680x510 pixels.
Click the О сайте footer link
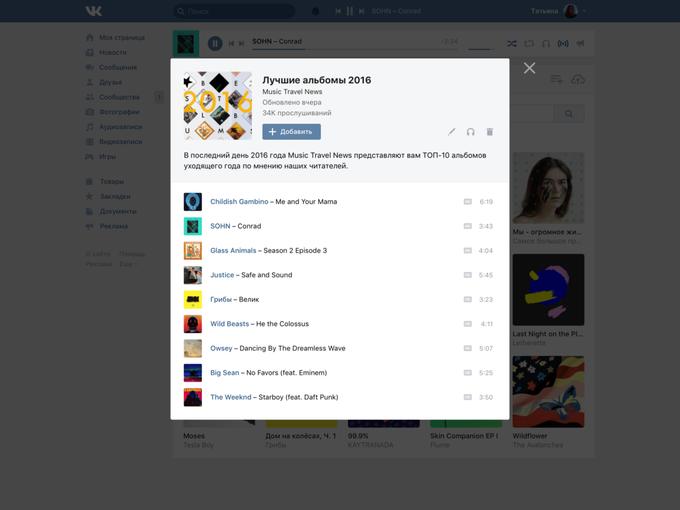98,254
